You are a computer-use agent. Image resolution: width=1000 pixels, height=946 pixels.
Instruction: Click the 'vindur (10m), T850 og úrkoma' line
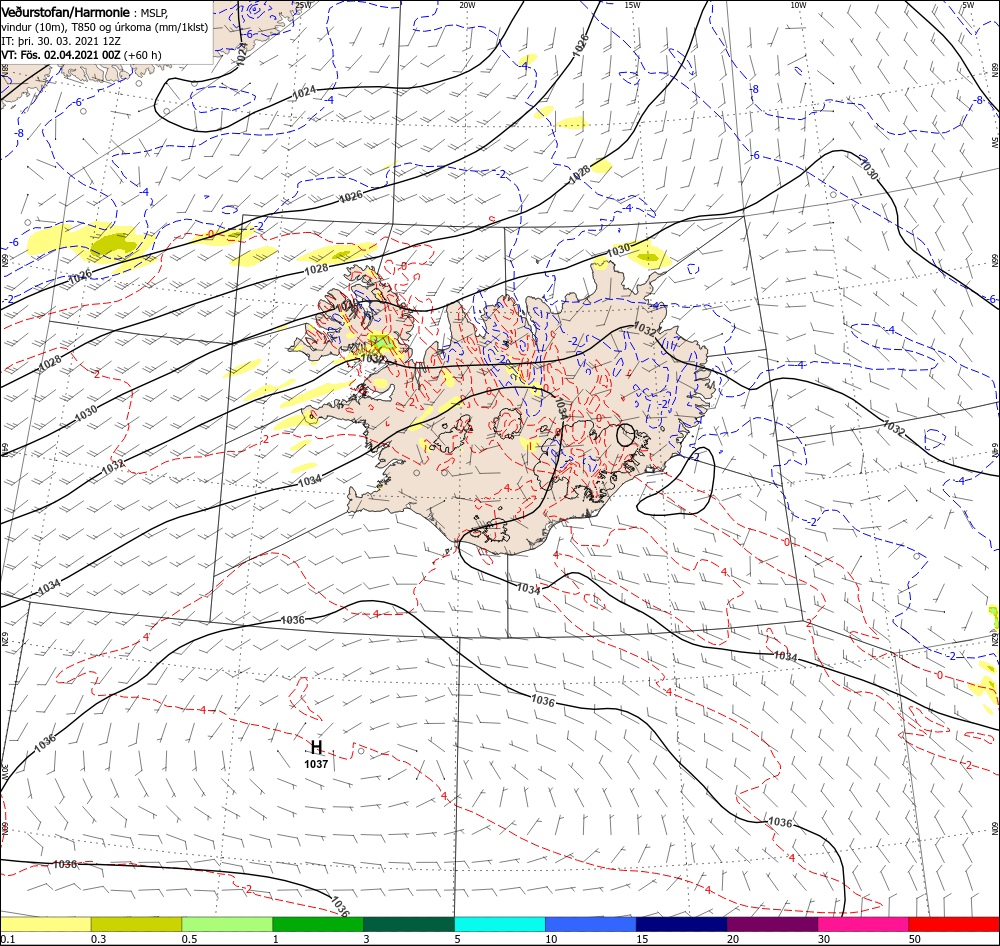105,27
